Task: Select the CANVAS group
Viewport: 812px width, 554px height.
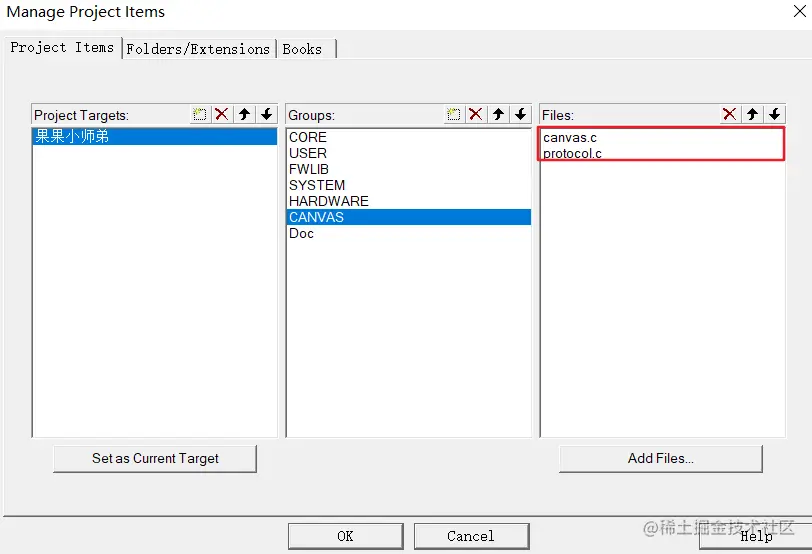Action: click(x=408, y=217)
